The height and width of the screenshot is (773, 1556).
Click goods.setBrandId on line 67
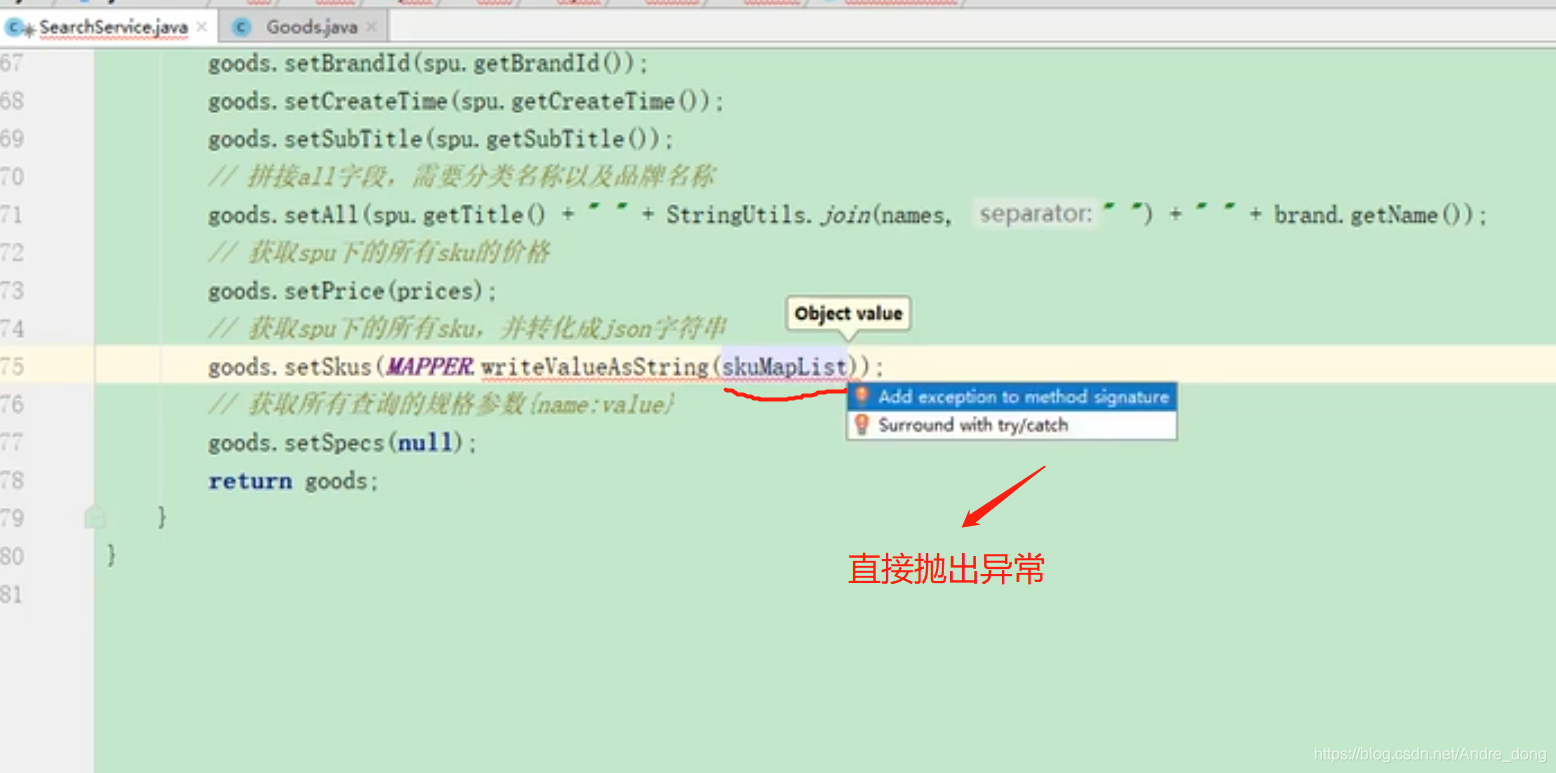(x=309, y=64)
